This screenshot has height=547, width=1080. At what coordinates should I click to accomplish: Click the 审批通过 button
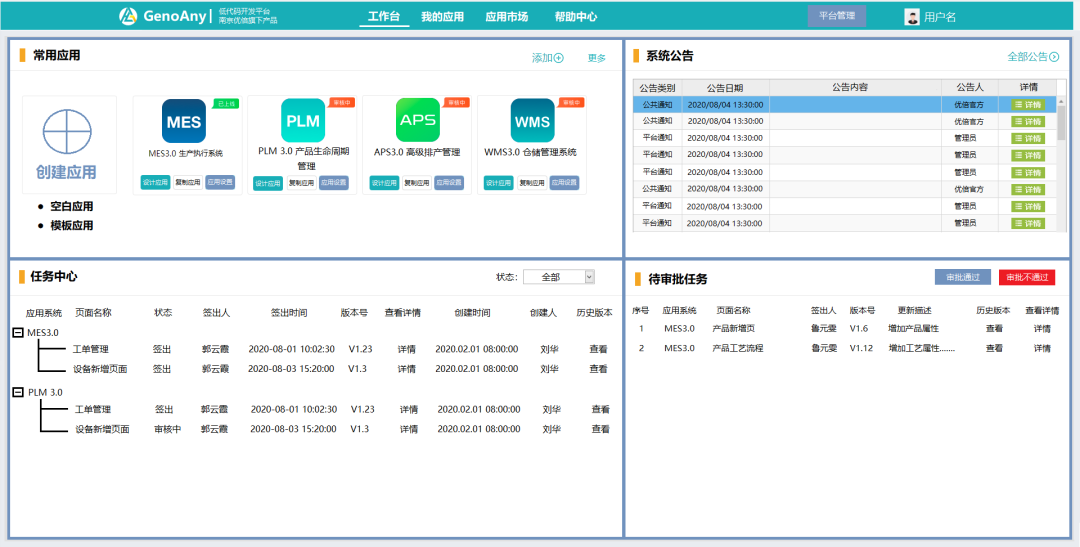(962, 277)
